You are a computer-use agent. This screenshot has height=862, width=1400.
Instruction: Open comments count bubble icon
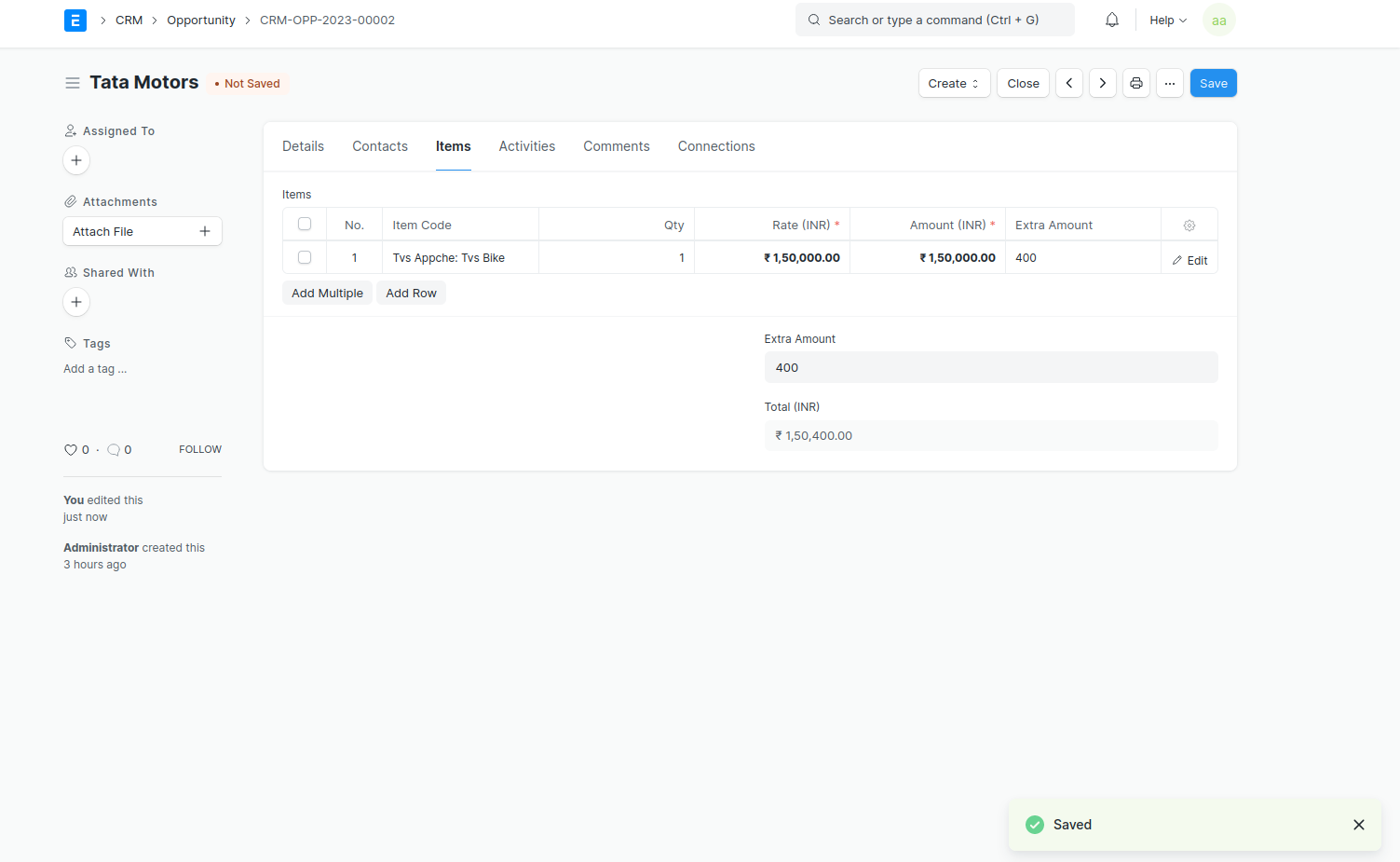(114, 450)
